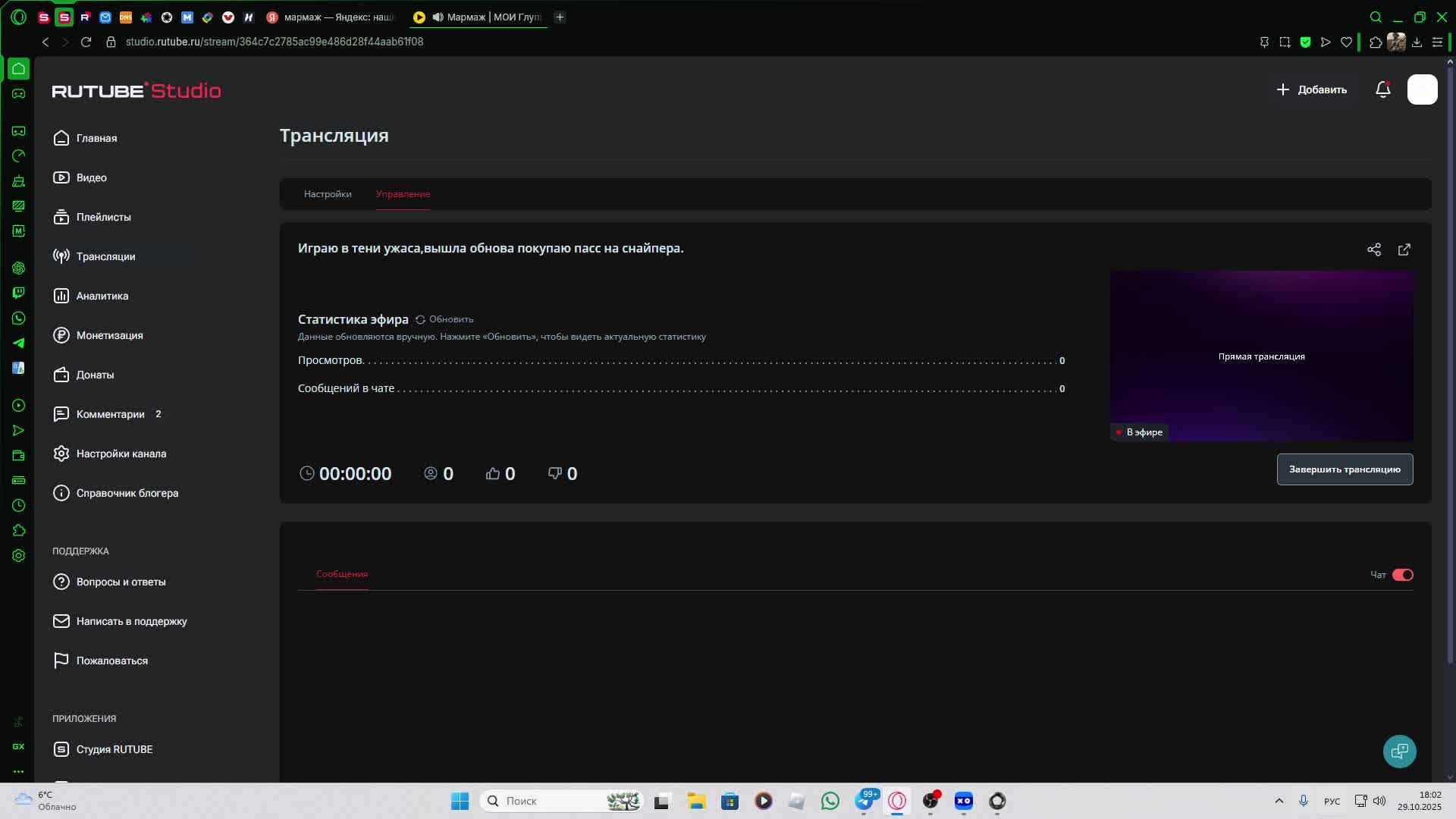Open the user profile avatar menu
Viewport: 1456px width, 819px height.
pyautogui.click(x=1422, y=89)
